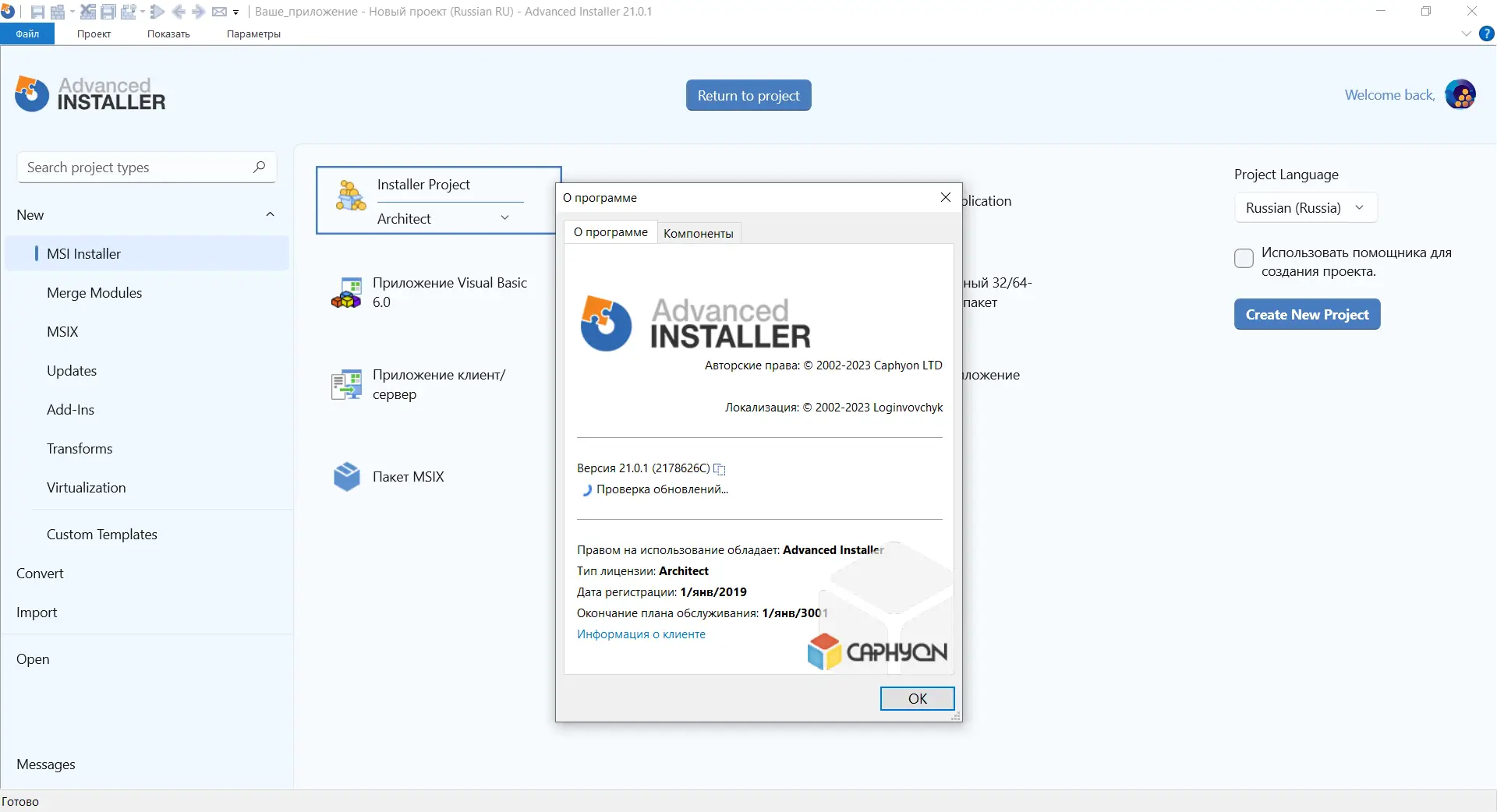The height and width of the screenshot is (812, 1497).
Task: Click the Save toolbar icon
Action: point(37,11)
